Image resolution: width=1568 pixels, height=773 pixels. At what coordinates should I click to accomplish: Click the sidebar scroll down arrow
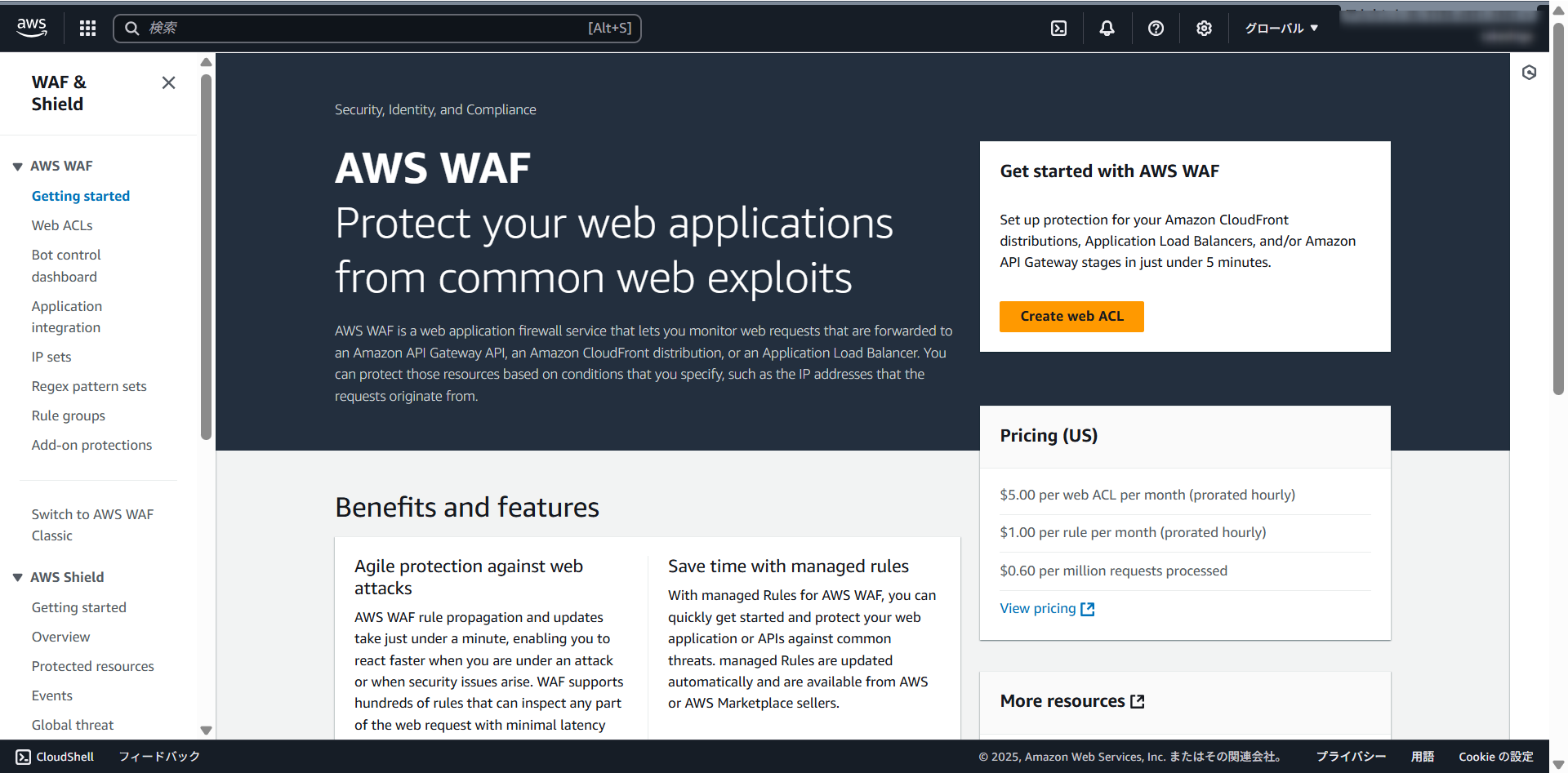coord(206,730)
